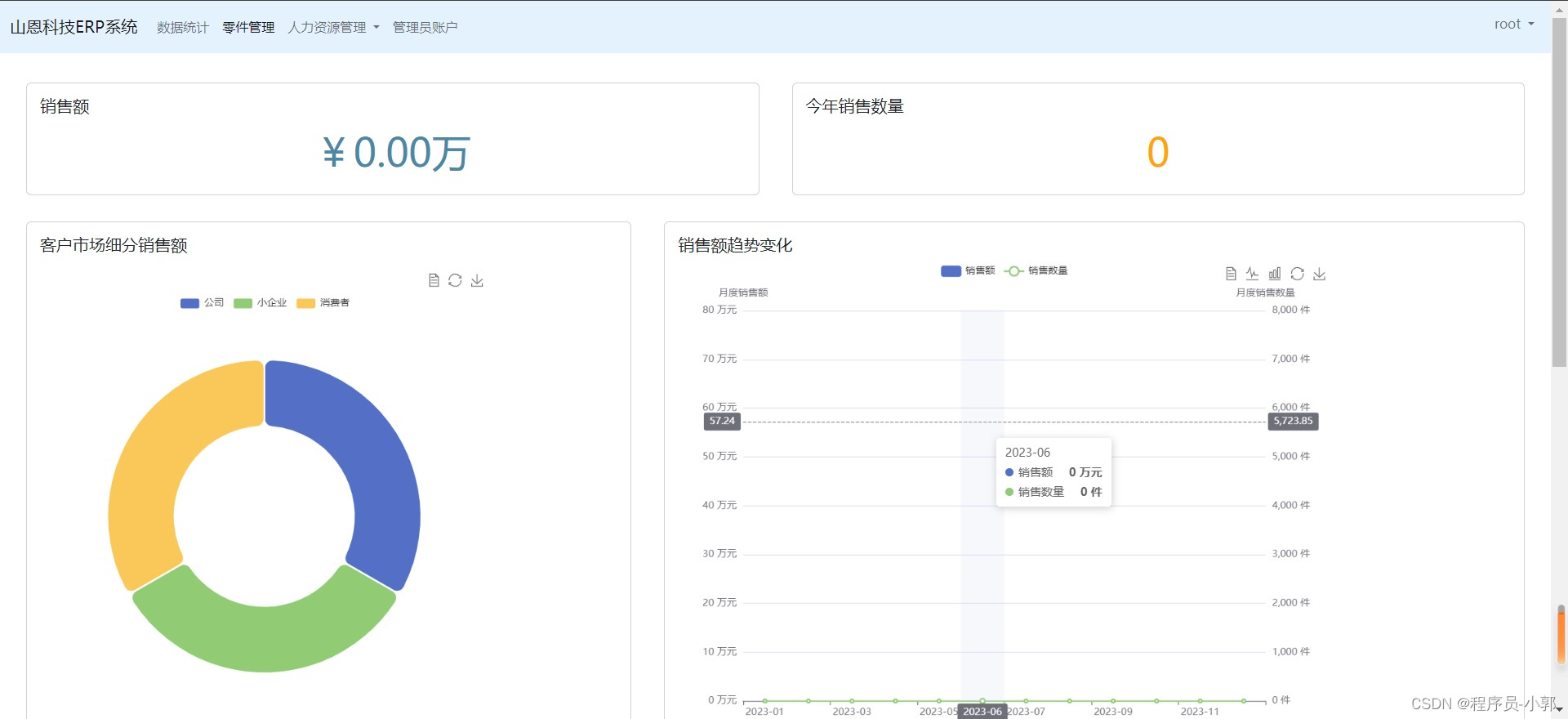Switch trend chart to bar type

click(1275, 274)
